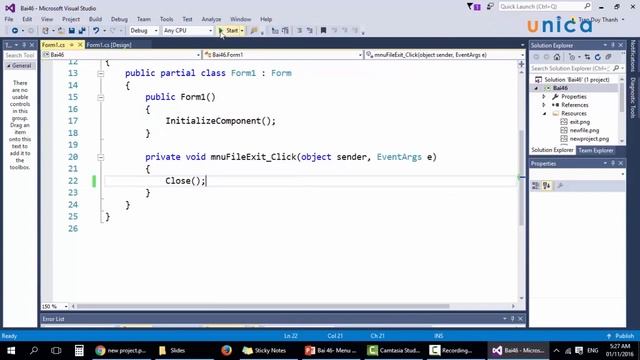Open the Diagnostic Tools side tab
The image size is (640, 360).
coord(633,98)
